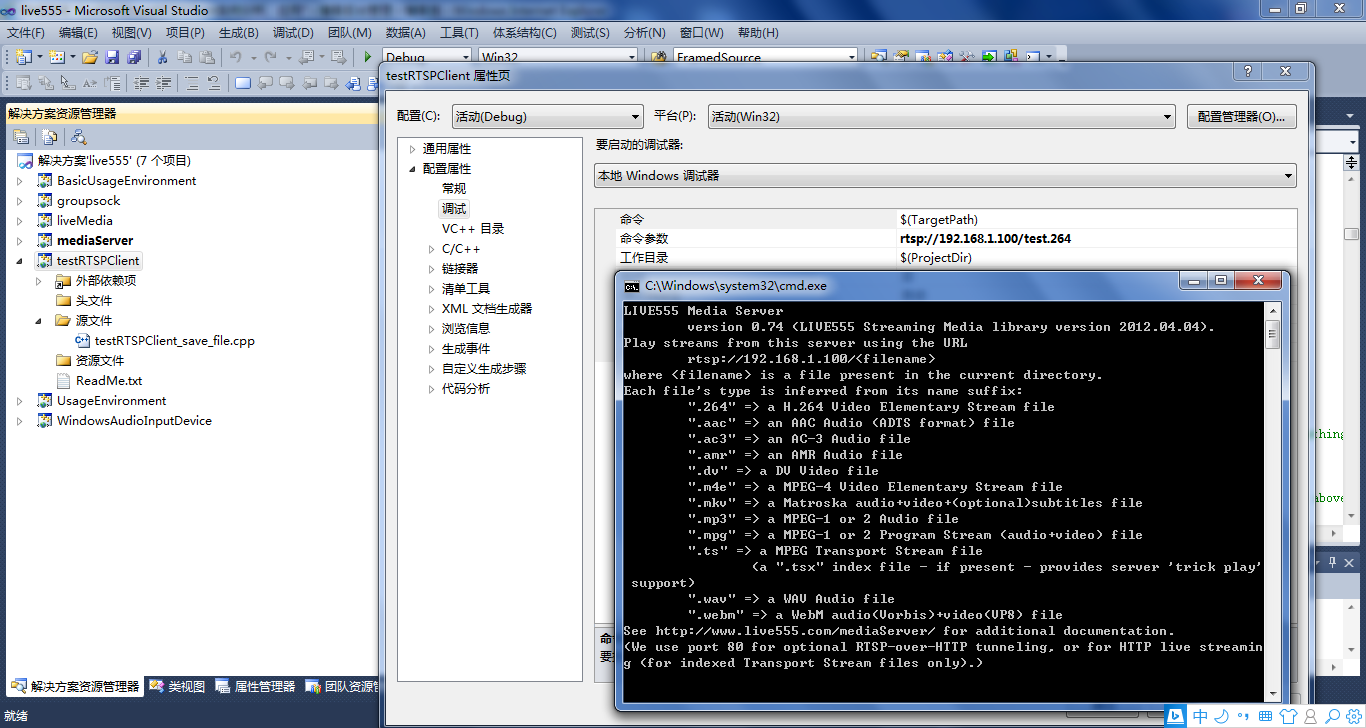Image resolution: width=1366 pixels, height=728 pixels.
Task: Collapse the testRTSPClient project node
Action: pos(19,261)
